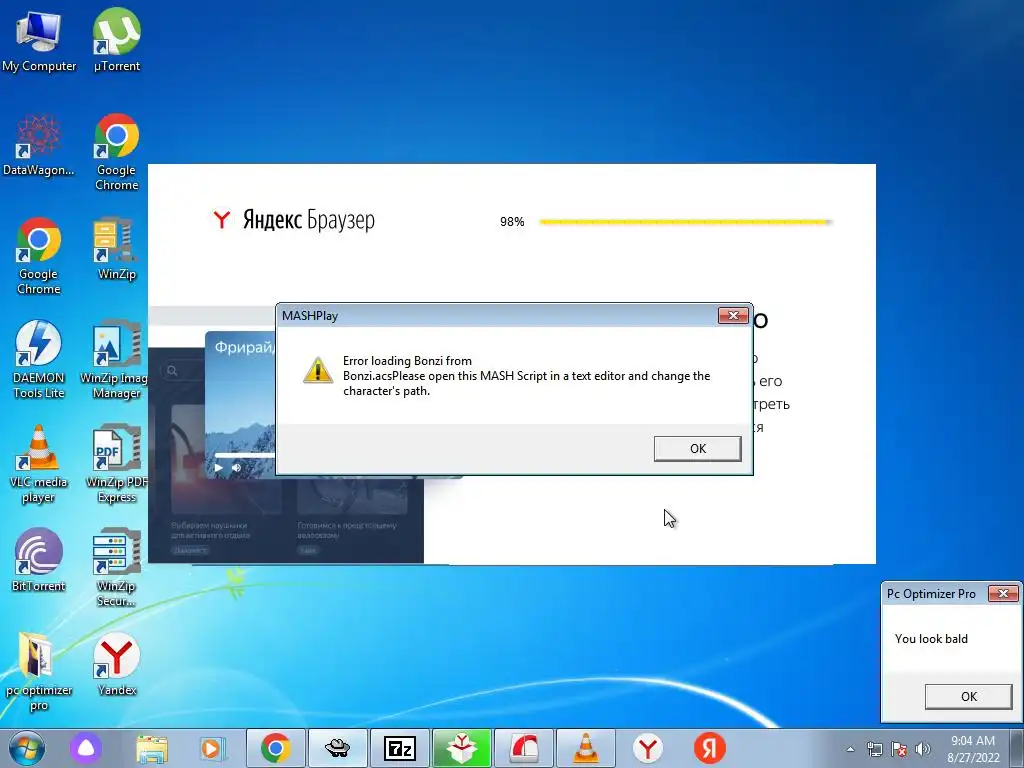This screenshot has width=1024, height=768.
Task: Select the Google Chrome shortcut above DAEMON Tools
Action: [x=39, y=256]
